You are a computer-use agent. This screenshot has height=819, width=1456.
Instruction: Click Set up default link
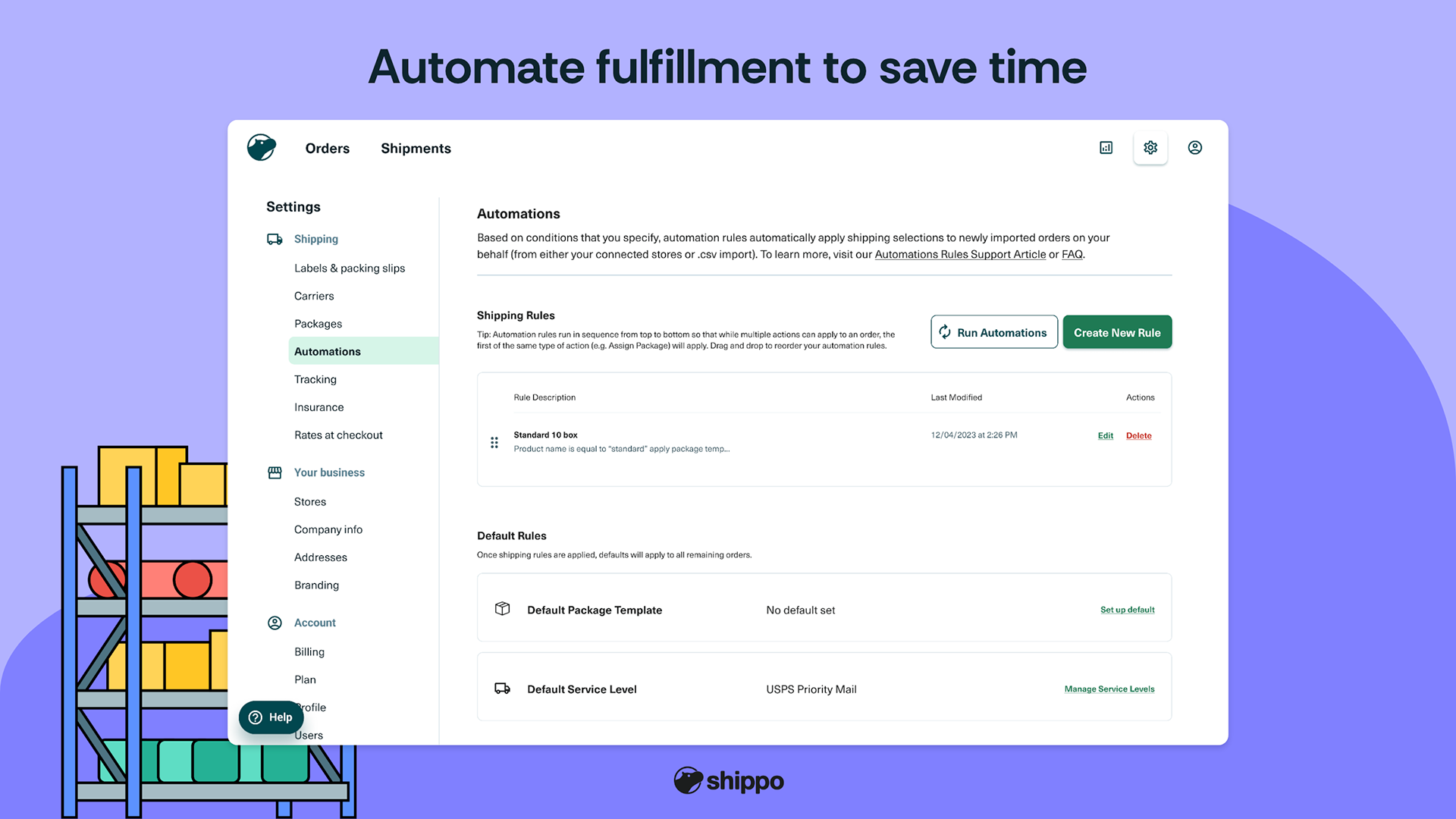click(x=1127, y=610)
